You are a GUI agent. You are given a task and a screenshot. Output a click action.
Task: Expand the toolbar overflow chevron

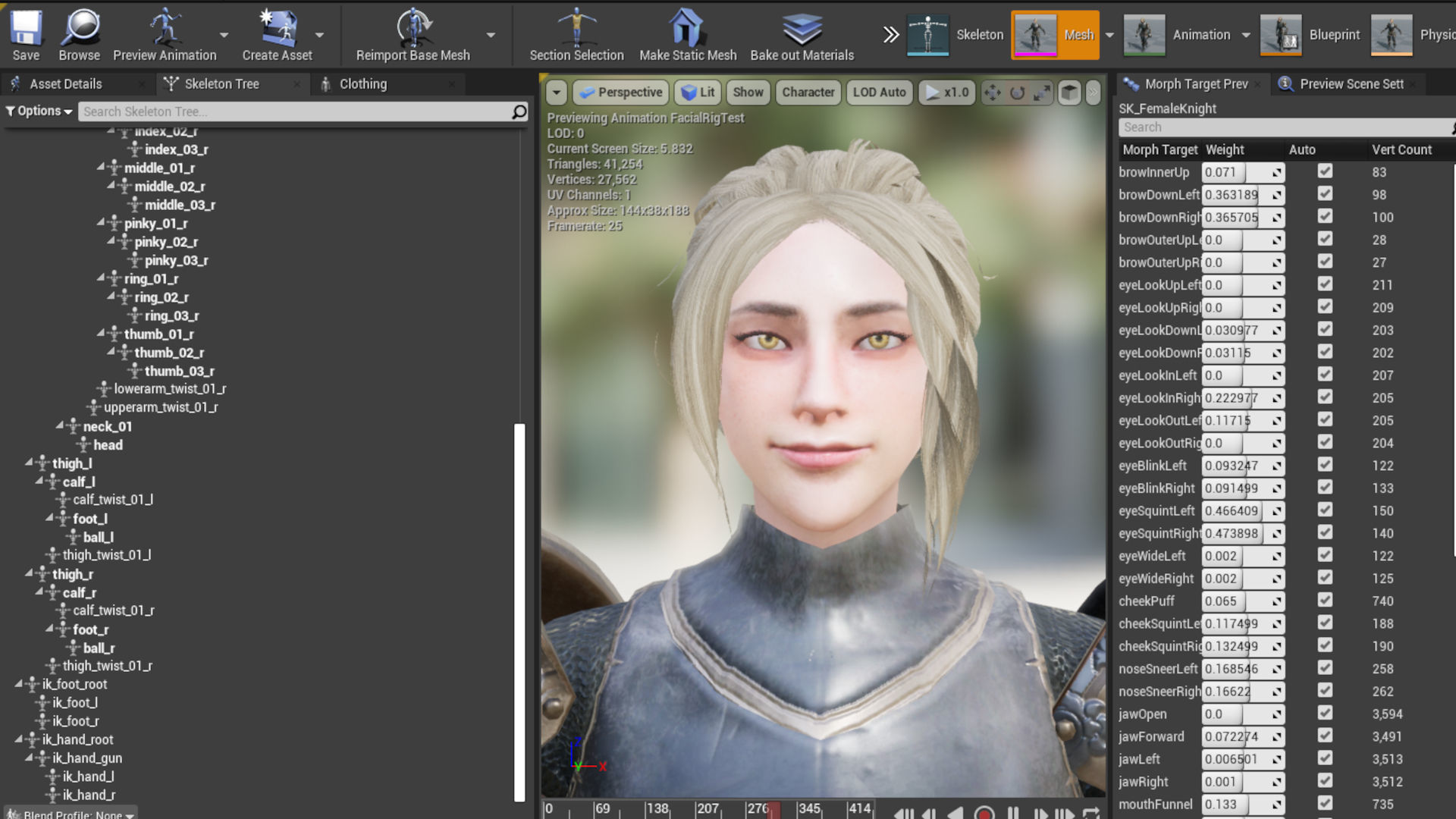891,34
